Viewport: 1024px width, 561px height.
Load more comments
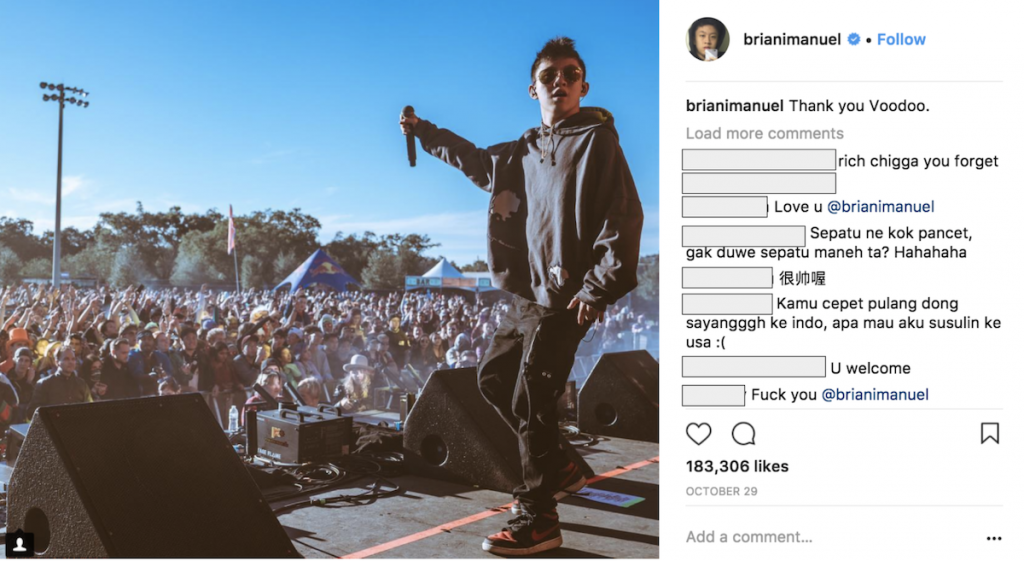765,133
